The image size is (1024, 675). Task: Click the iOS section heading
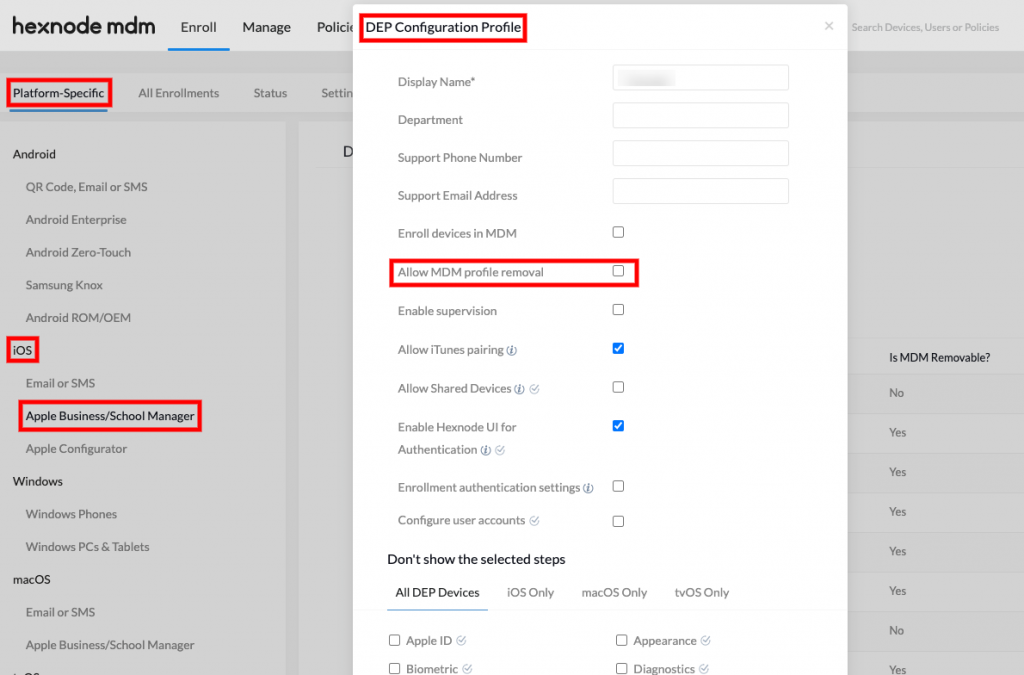(x=22, y=351)
